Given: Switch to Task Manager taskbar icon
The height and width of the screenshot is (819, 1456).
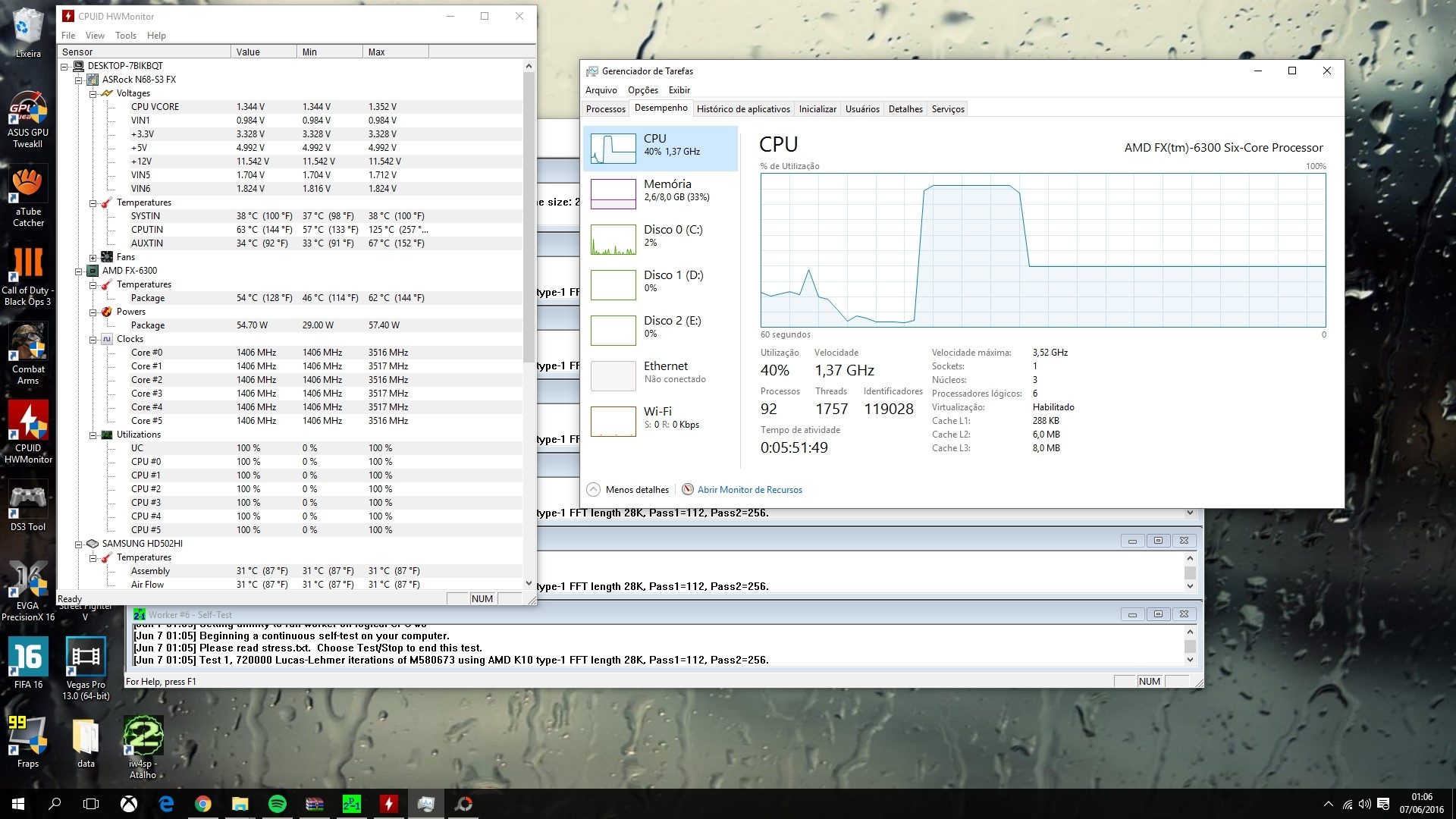Looking at the screenshot, I should [426, 804].
